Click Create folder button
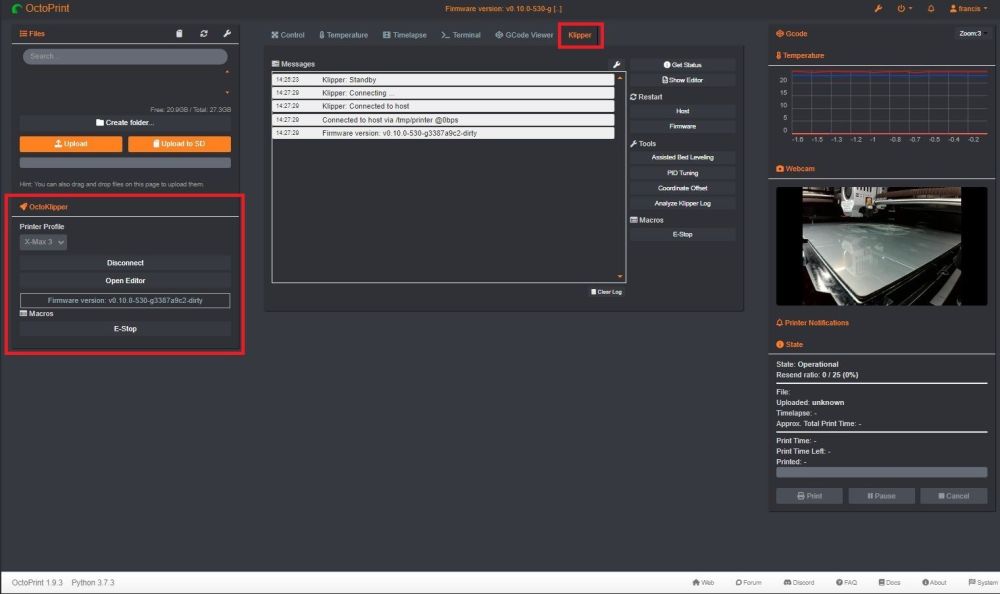 [125, 123]
